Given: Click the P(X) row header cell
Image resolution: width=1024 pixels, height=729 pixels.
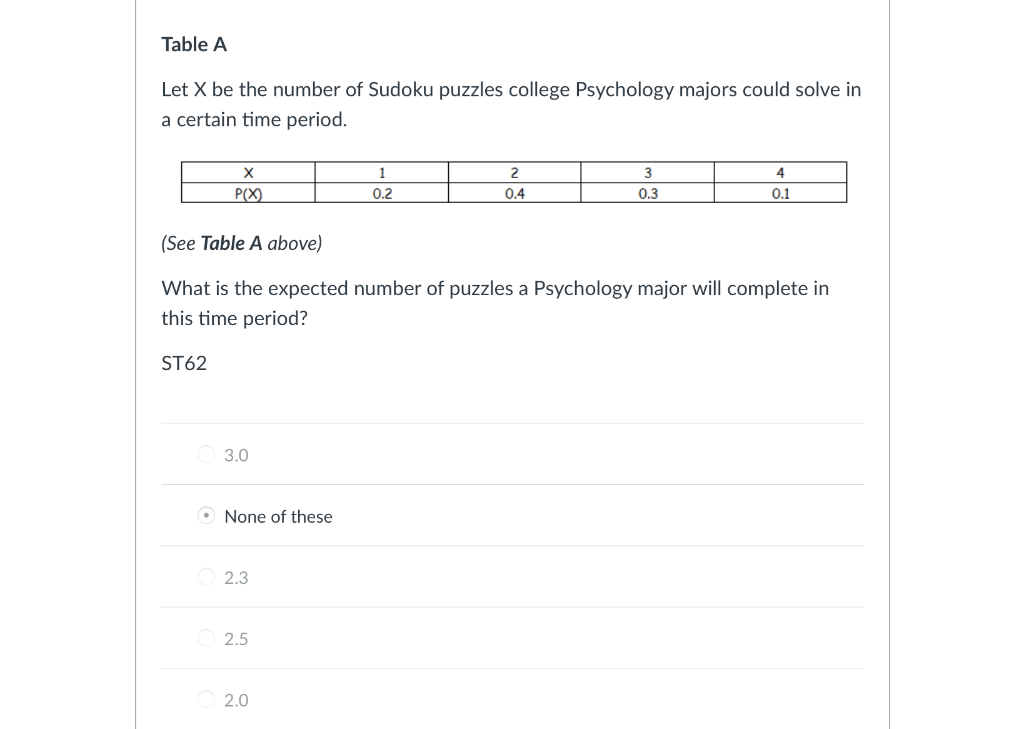Looking at the screenshot, I should point(248,192).
